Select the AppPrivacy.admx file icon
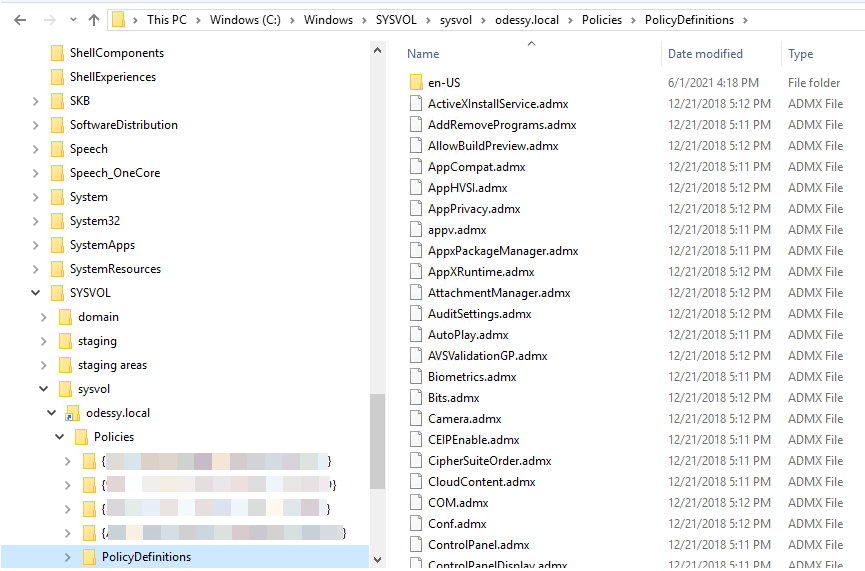 point(416,209)
